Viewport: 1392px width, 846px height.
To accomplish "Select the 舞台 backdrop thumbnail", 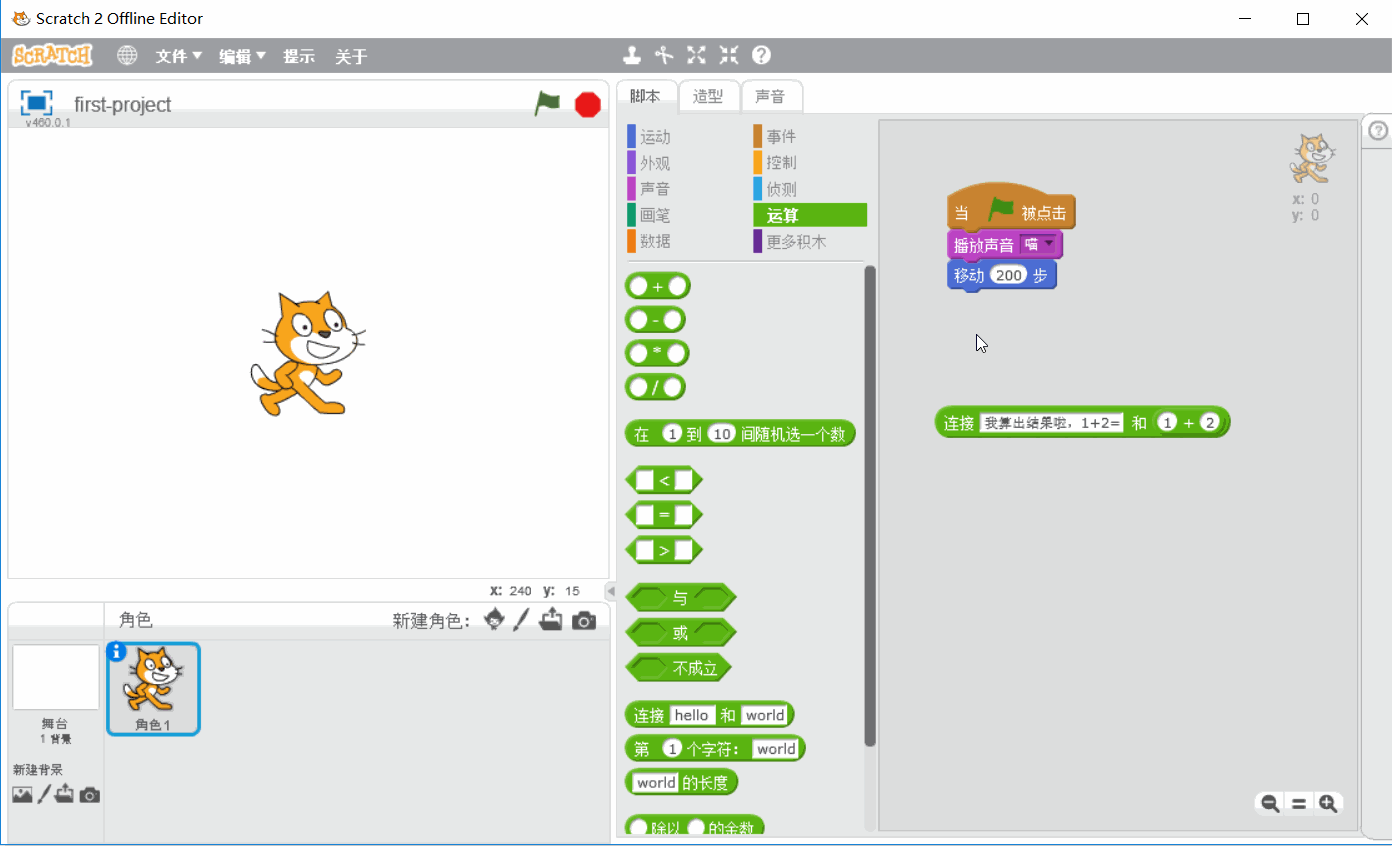I will point(55,677).
